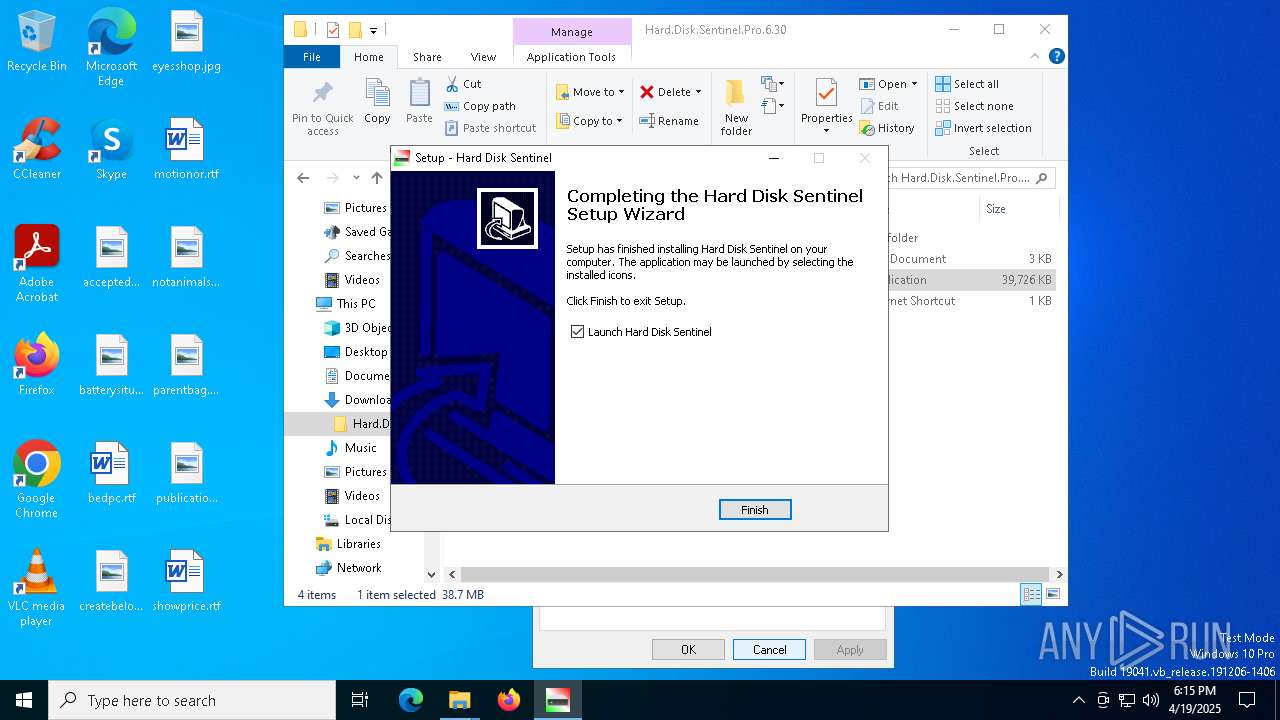Select Music in navigation pane
1280x720 pixels.
tap(360, 448)
